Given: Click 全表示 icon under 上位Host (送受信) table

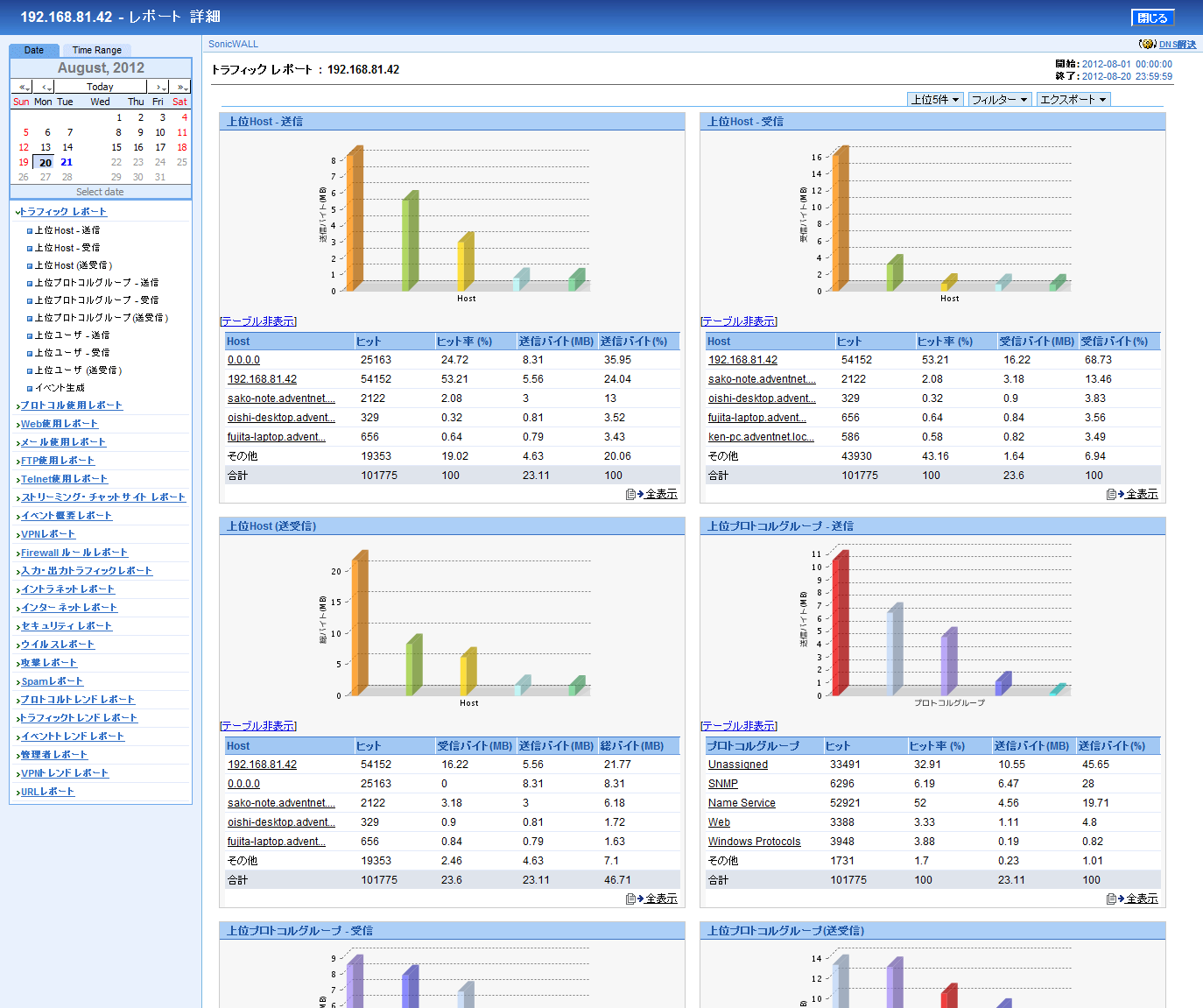Looking at the screenshot, I should tap(630, 899).
